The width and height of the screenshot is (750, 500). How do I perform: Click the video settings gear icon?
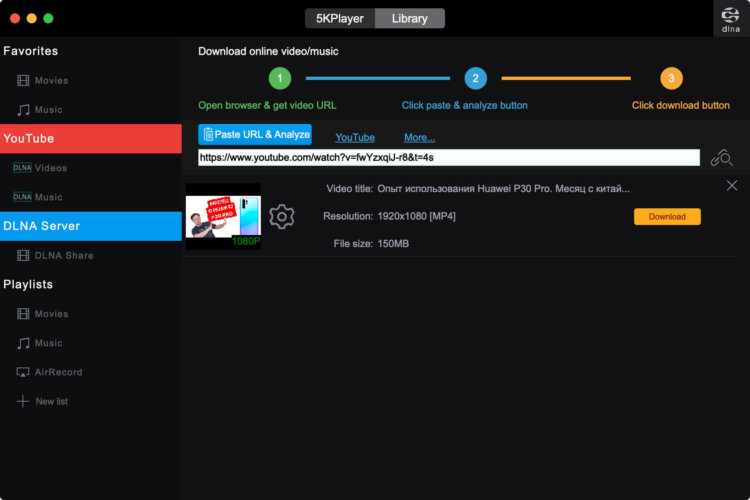[x=282, y=217]
